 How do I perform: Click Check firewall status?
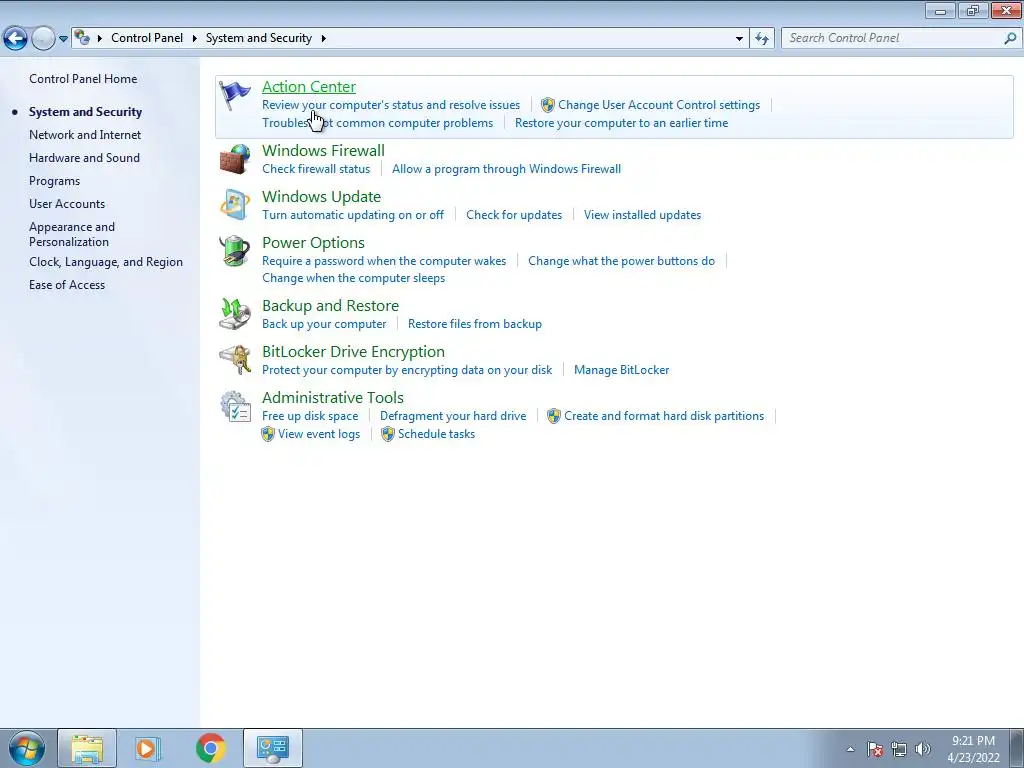pos(316,169)
